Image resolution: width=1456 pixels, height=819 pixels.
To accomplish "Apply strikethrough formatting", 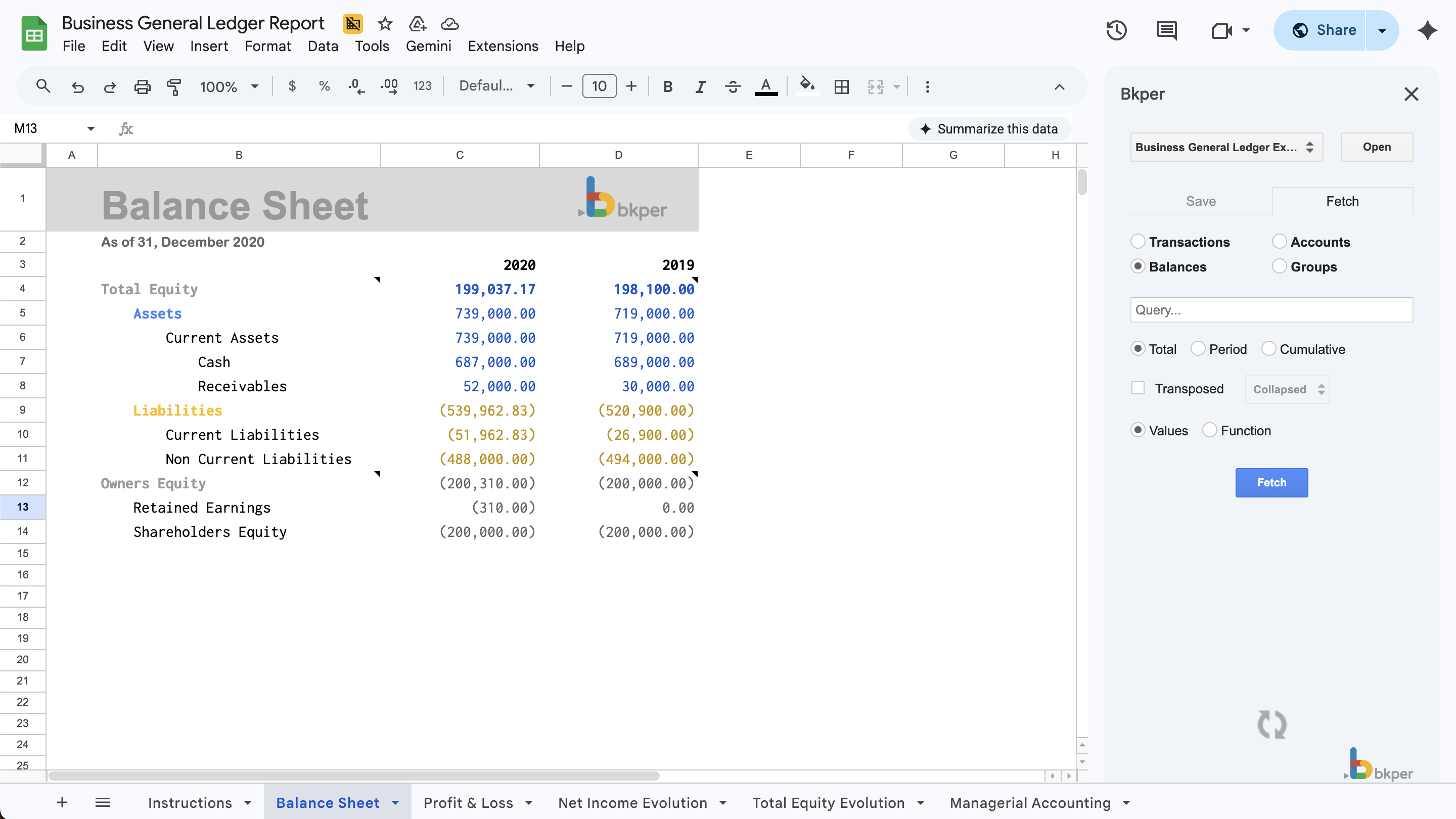I will (x=733, y=86).
